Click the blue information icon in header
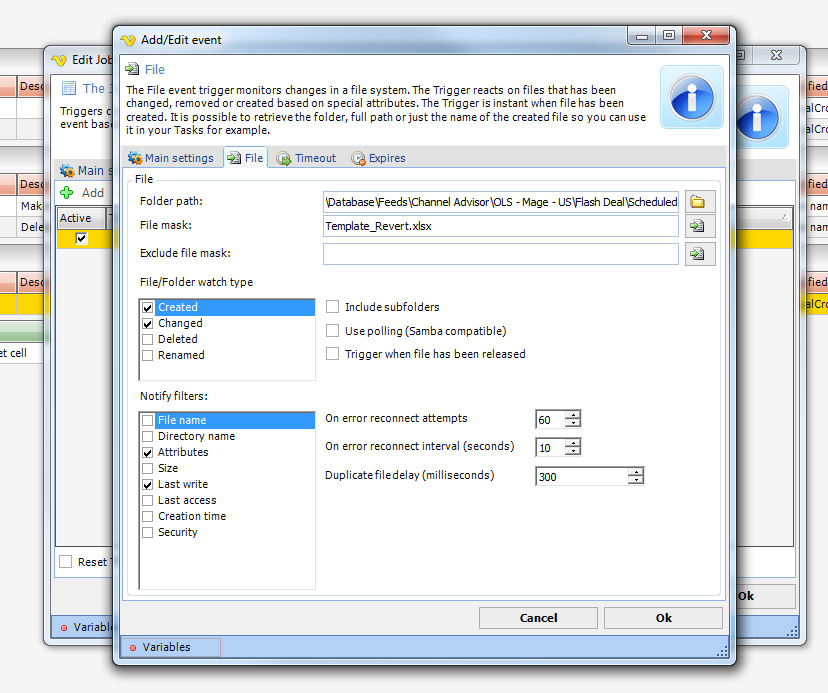The height and width of the screenshot is (693, 828). [x=691, y=97]
